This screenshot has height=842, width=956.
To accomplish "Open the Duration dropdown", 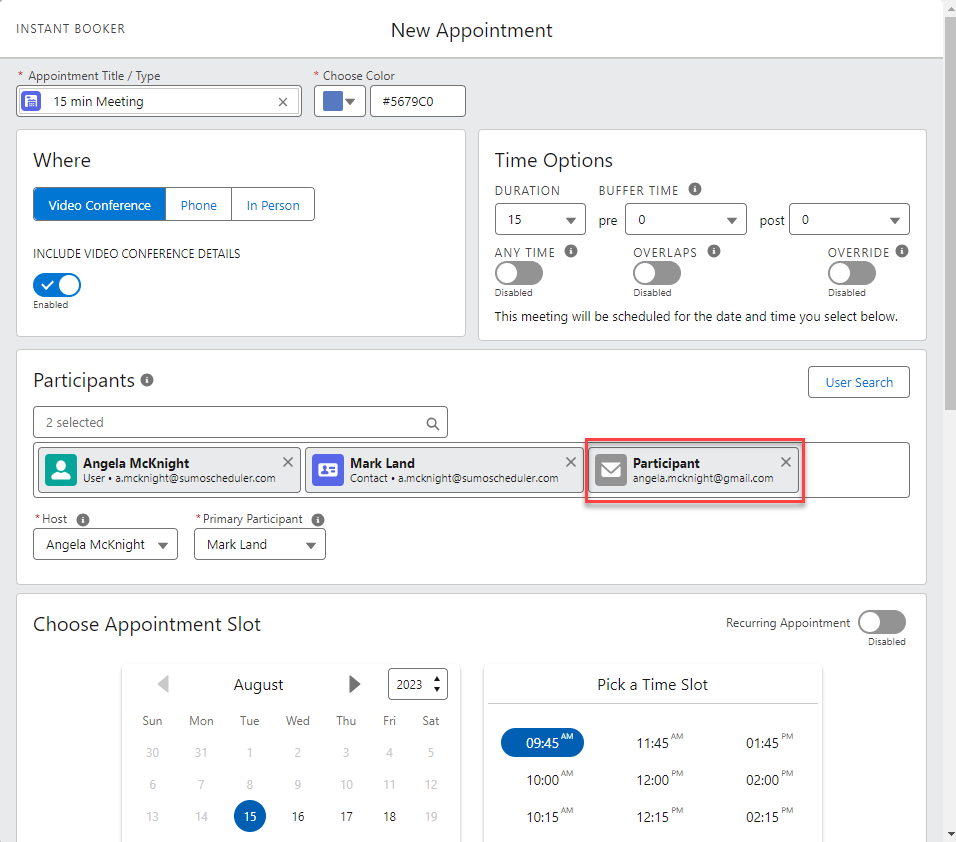I will tap(540, 220).
